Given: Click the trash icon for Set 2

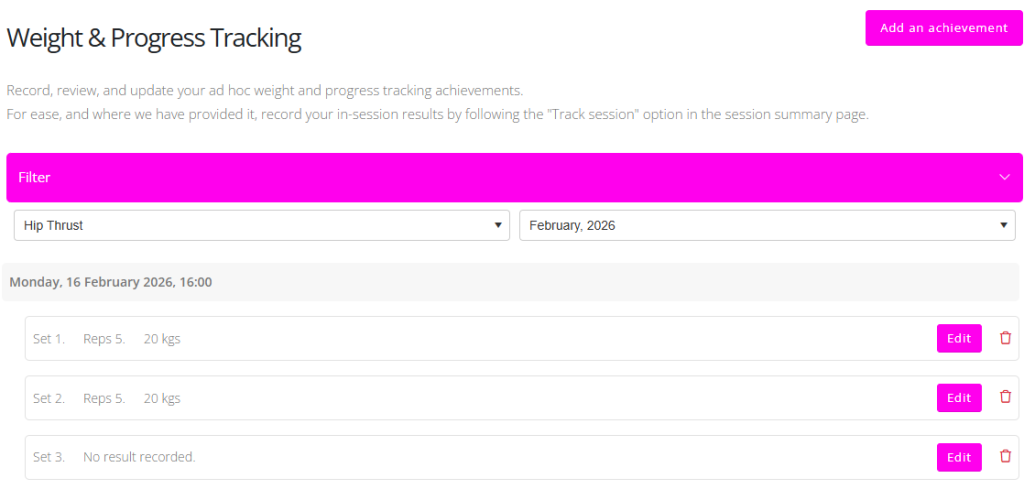Looking at the screenshot, I should (x=1005, y=397).
